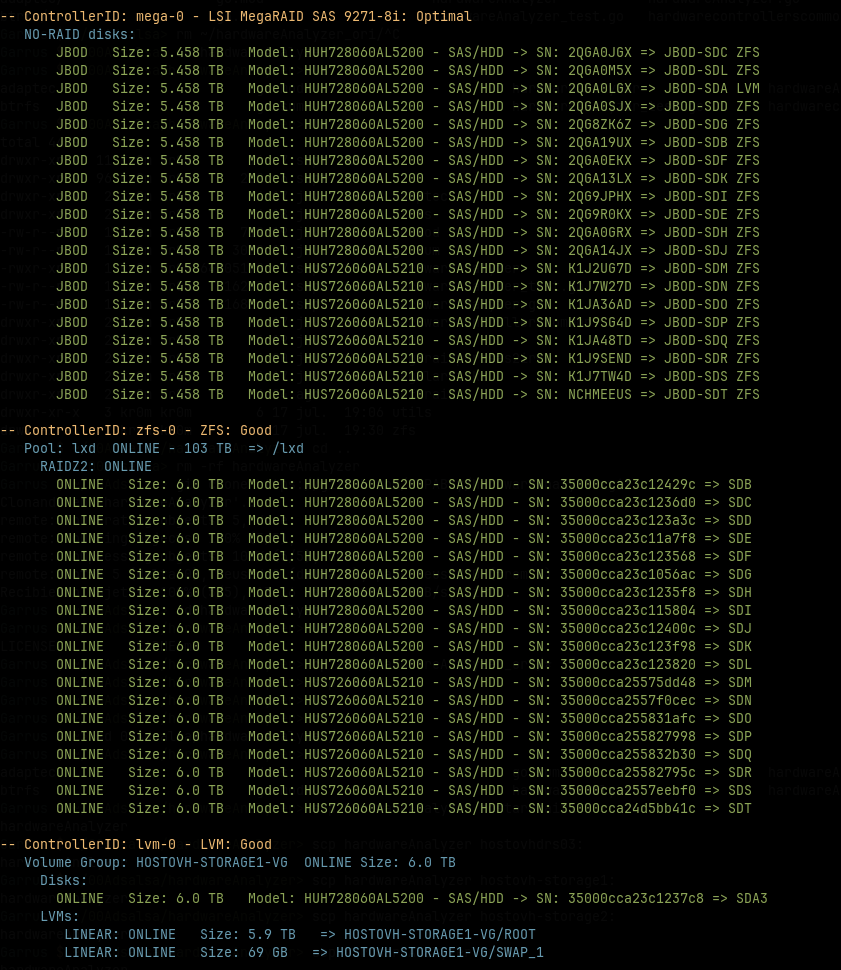841x970 pixels.
Task: Click serial number 2QGA0JGX
Action: [x=600, y=53]
